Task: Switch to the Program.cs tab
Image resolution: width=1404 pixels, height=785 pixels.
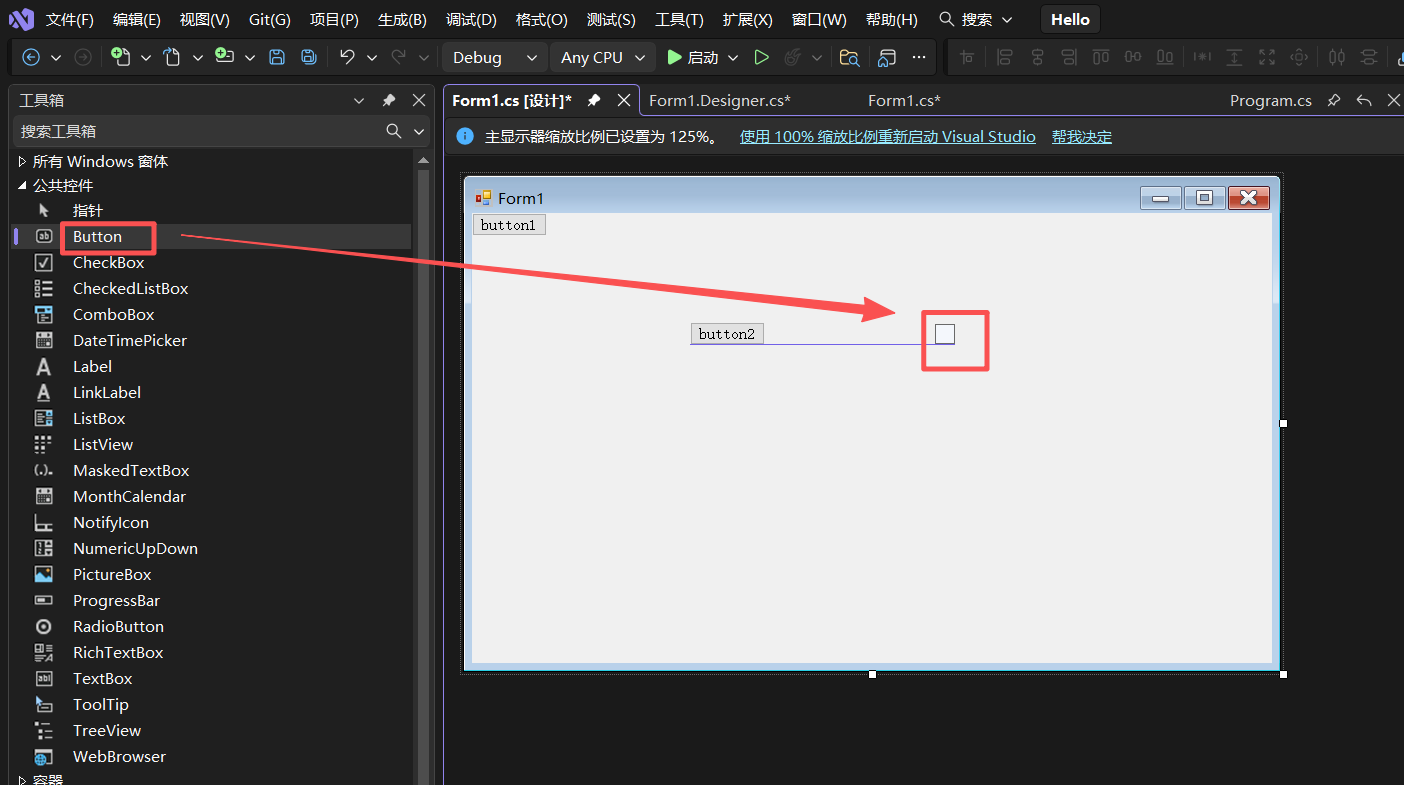Action: (1271, 100)
